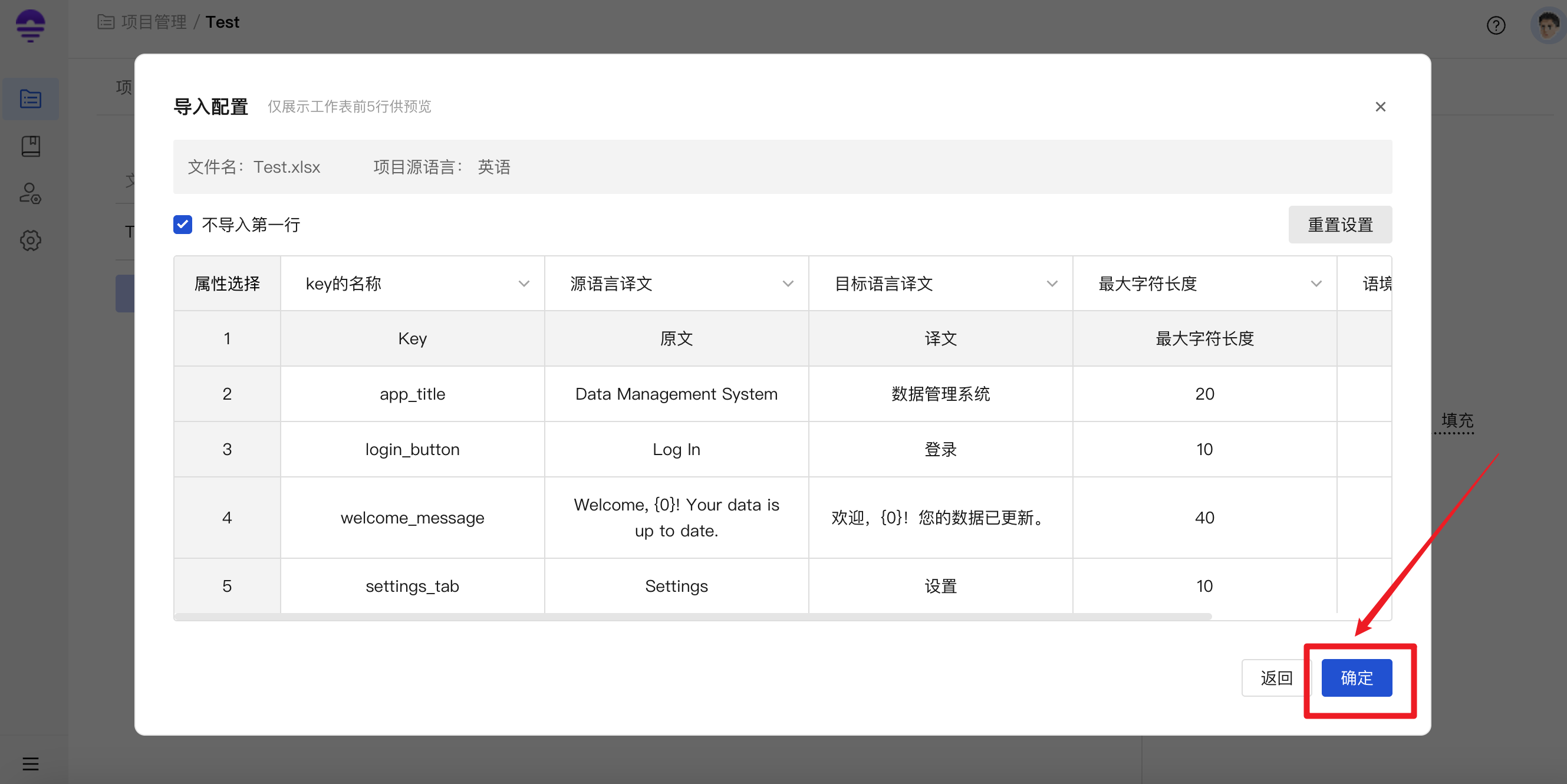Close the 导入配置 dialog
The width and height of the screenshot is (1567, 784).
[1380, 107]
